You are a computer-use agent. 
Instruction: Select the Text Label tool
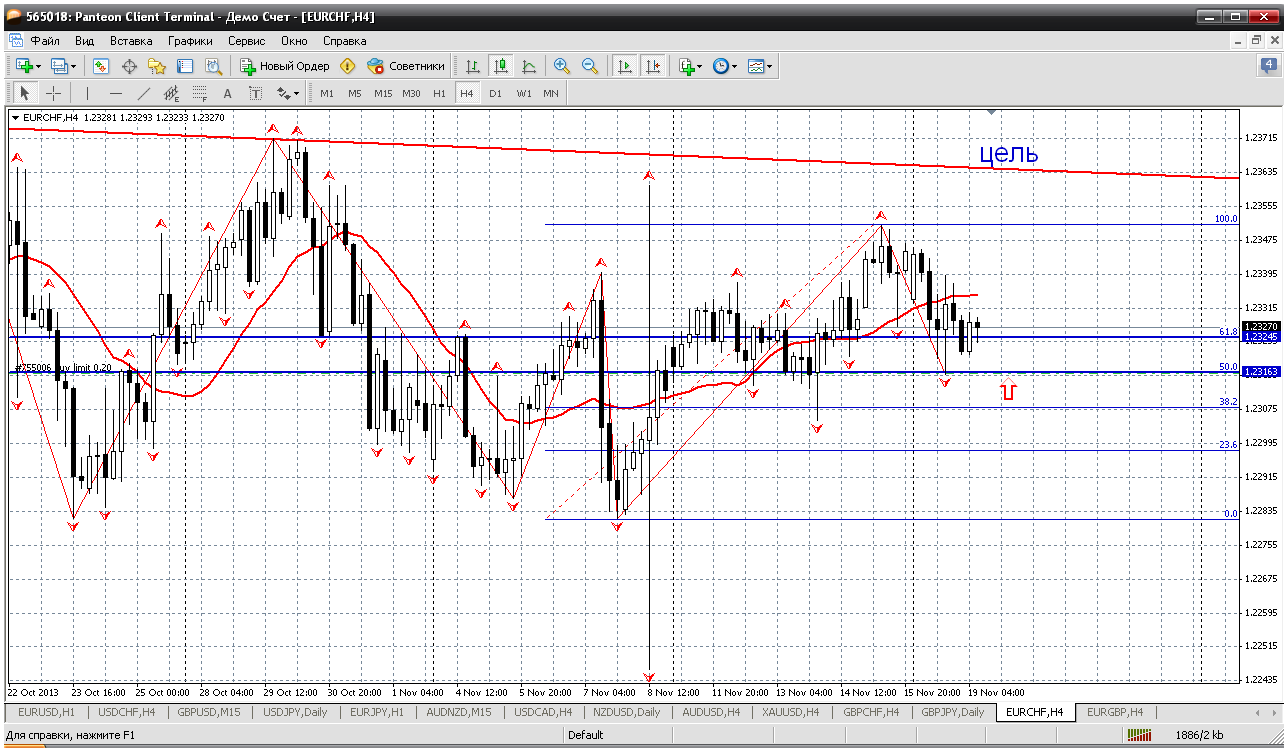click(x=255, y=93)
